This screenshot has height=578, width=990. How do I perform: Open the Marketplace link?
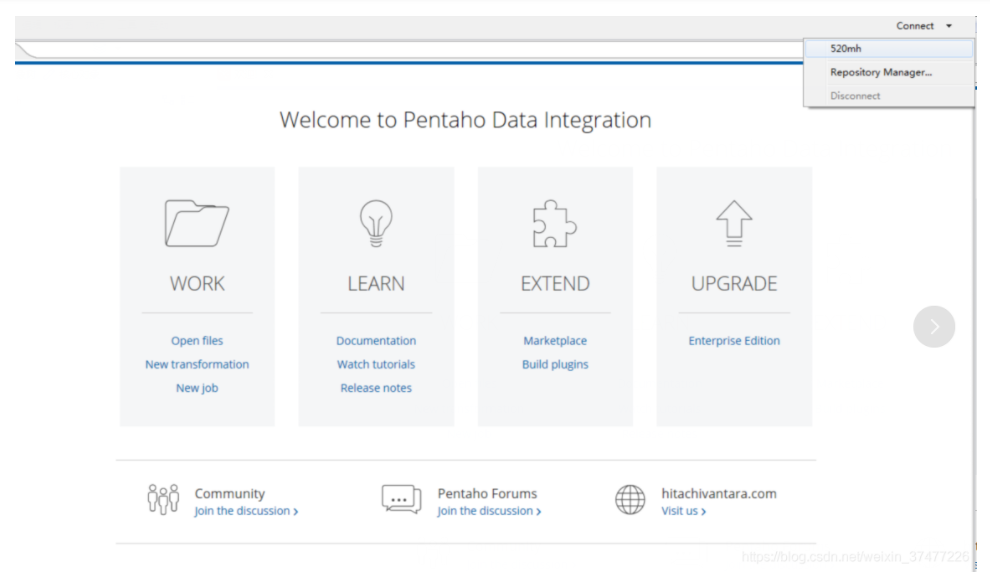click(555, 340)
